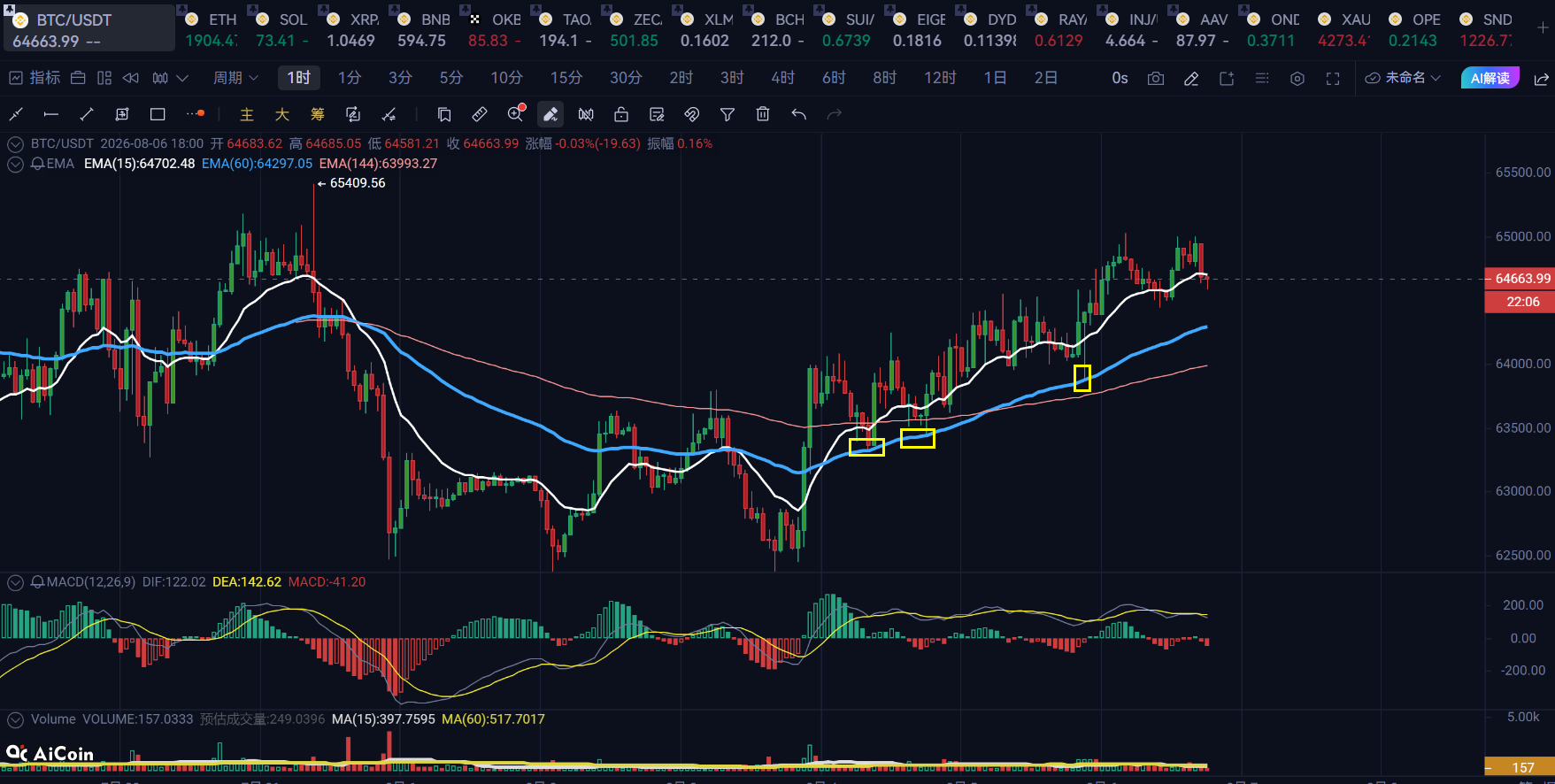The width and height of the screenshot is (1555, 784).
Task: Enter fullscreen chart mode
Action: click(x=1332, y=78)
